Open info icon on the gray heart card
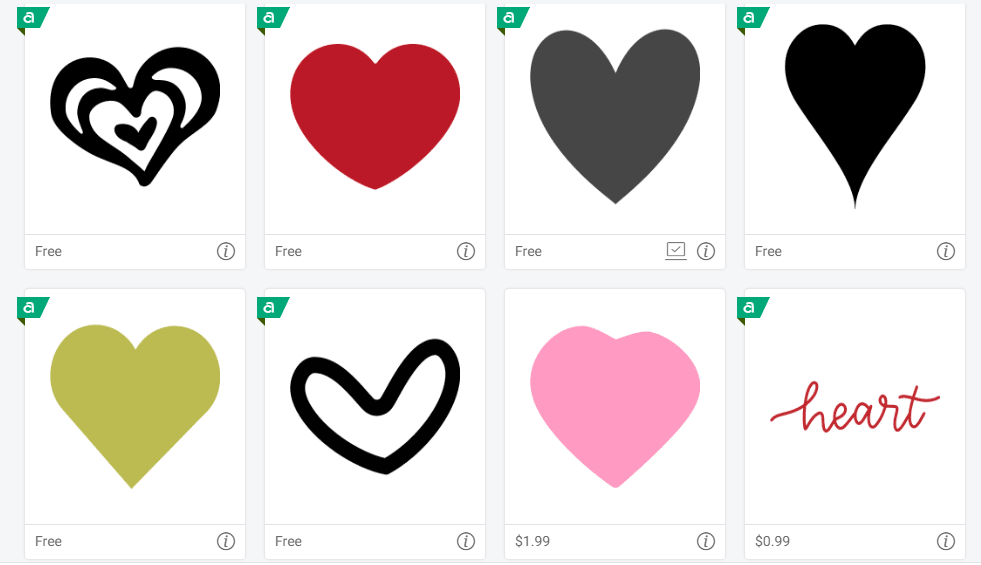Image resolution: width=981 pixels, height=565 pixels. pyautogui.click(x=706, y=252)
